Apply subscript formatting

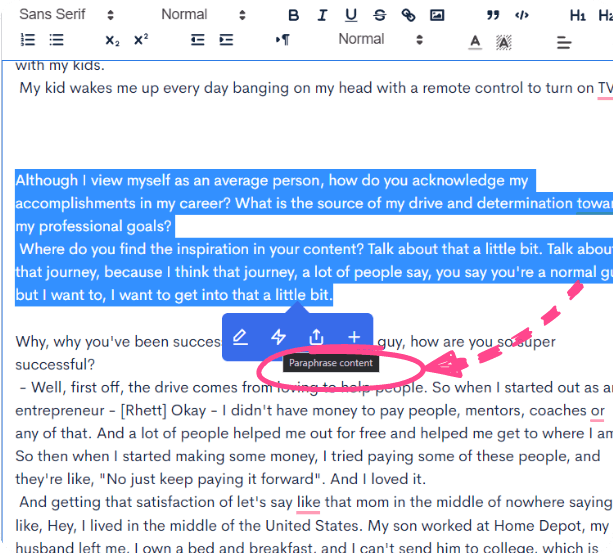tap(112, 40)
